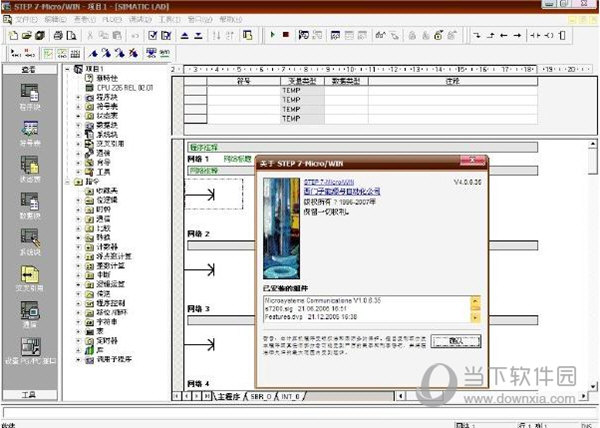Click the upload triangle icon

[x=184, y=36]
